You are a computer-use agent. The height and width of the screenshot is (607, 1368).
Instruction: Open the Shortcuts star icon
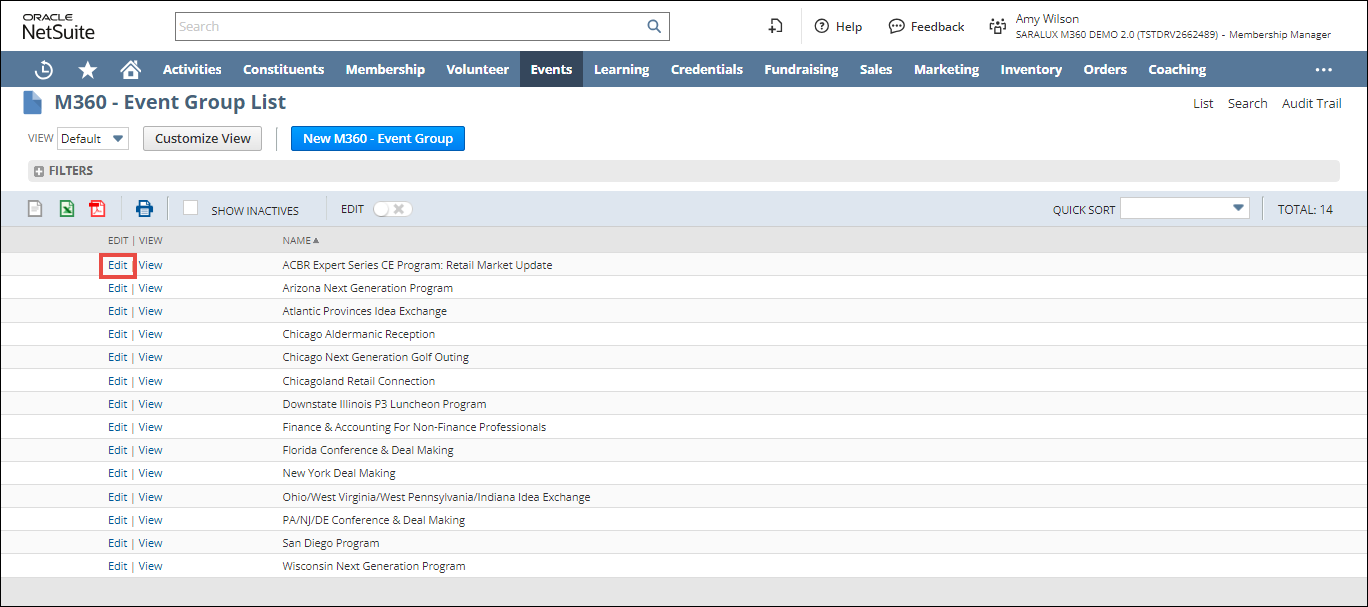(x=88, y=70)
